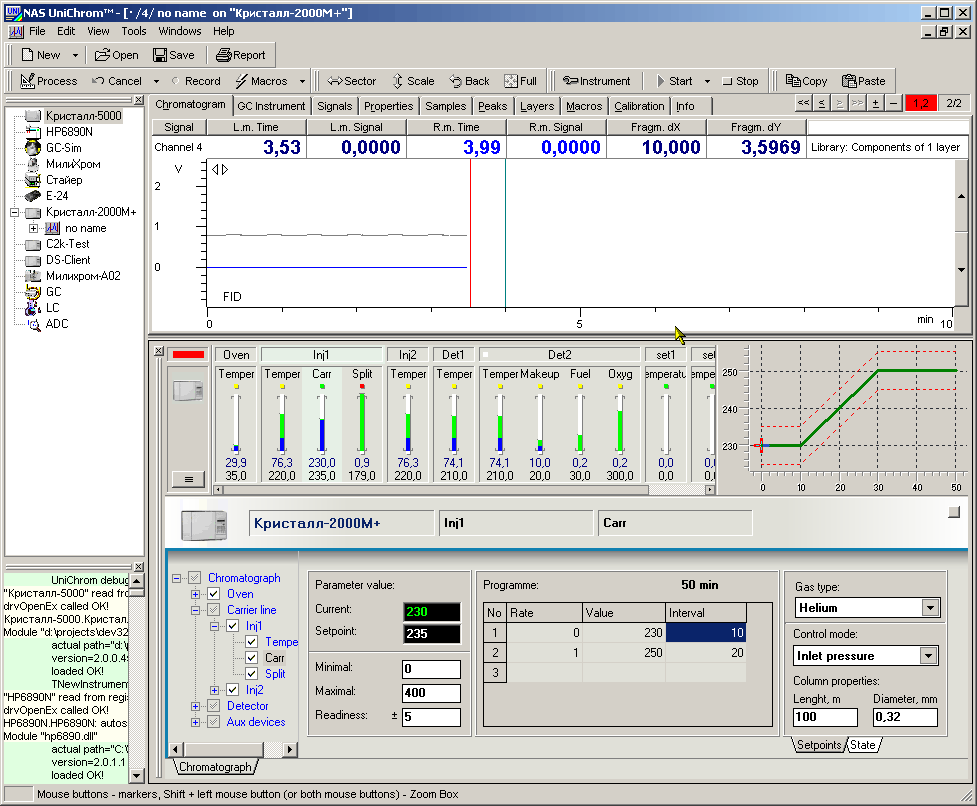Open a file with the Open button
Screen dimensions: 977x806
(117, 55)
